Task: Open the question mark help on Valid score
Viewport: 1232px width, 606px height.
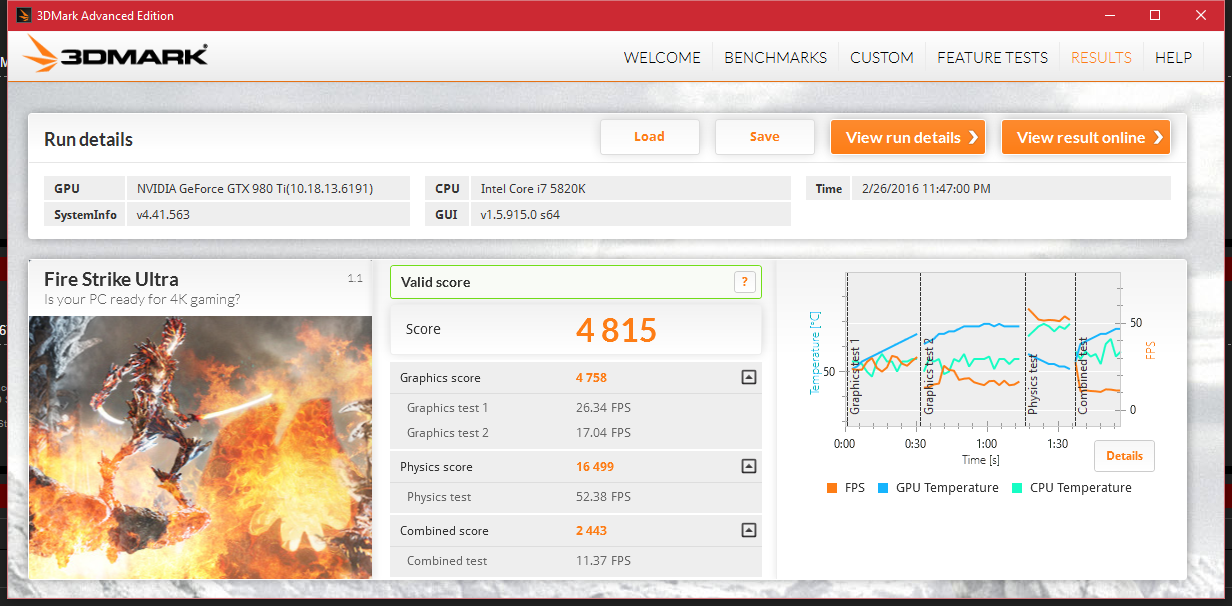Action: 743,282
